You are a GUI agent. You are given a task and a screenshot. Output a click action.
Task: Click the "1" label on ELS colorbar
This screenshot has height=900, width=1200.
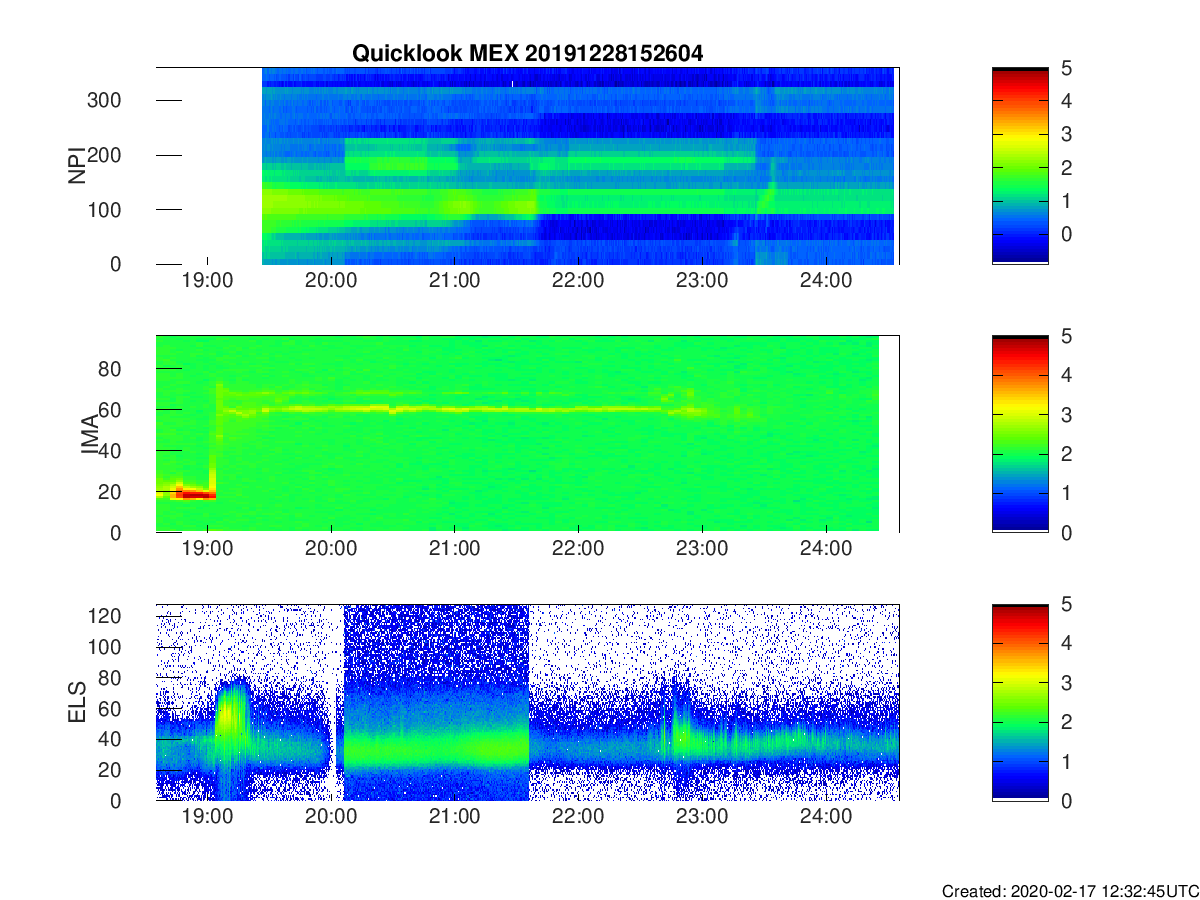point(1066,761)
